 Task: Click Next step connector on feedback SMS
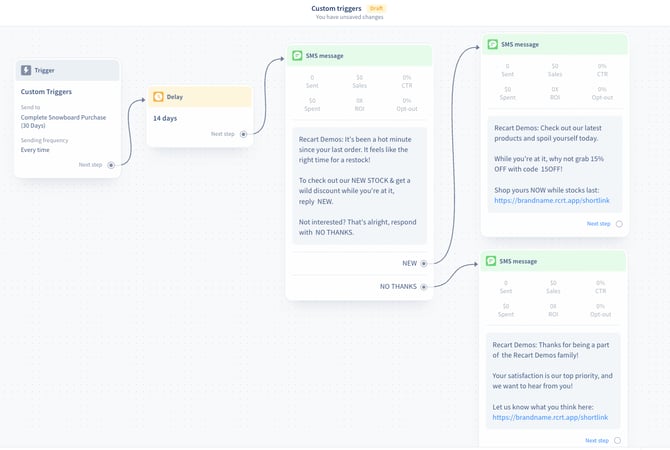tap(619, 440)
